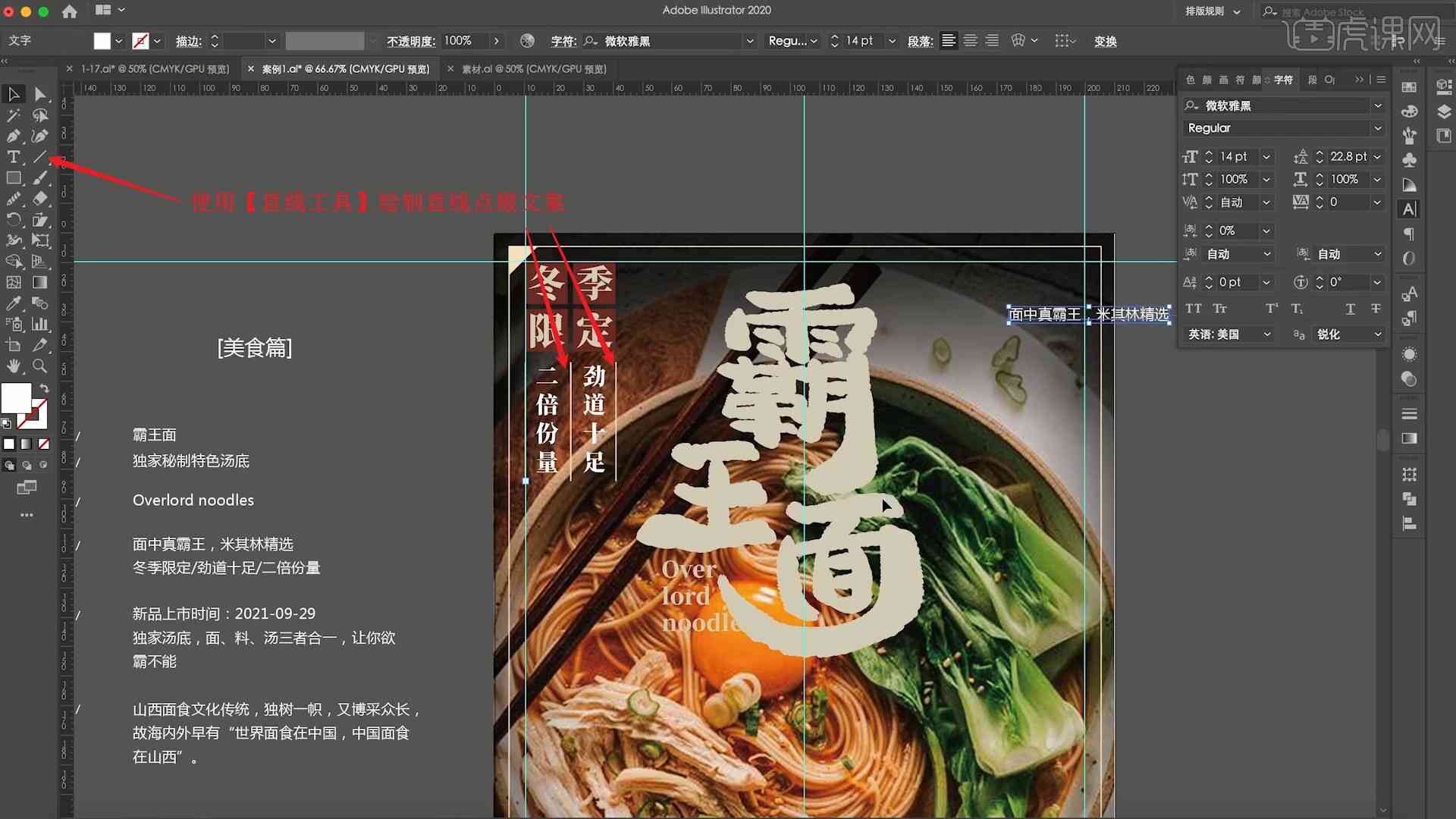
Task: Open the Symbols panel icon
Action: coord(1409,160)
